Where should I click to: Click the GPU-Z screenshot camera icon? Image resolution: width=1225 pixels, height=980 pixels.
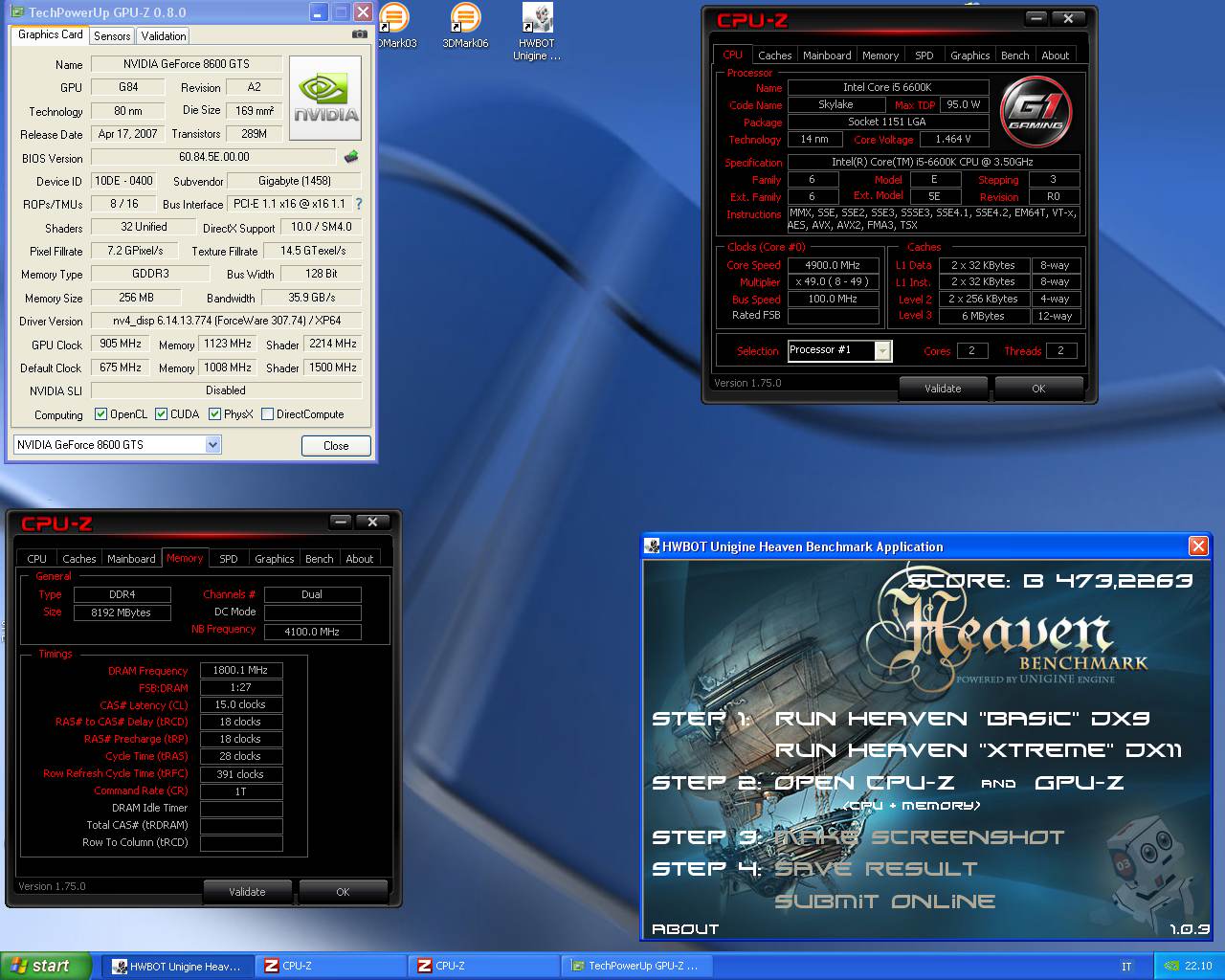click(359, 34)
